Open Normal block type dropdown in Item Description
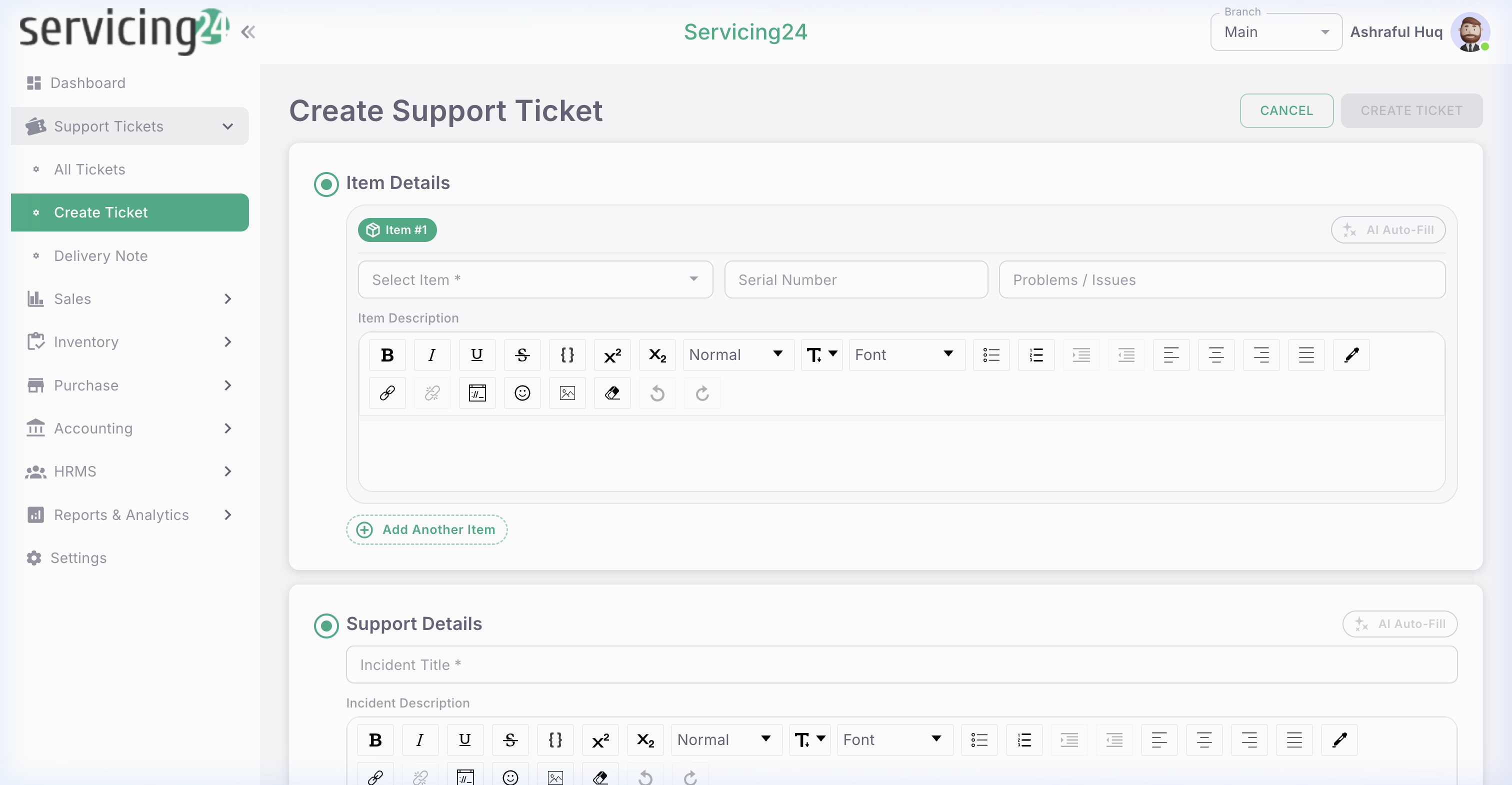The width and height of the screenshot is (1512, 785). (738, 354)
